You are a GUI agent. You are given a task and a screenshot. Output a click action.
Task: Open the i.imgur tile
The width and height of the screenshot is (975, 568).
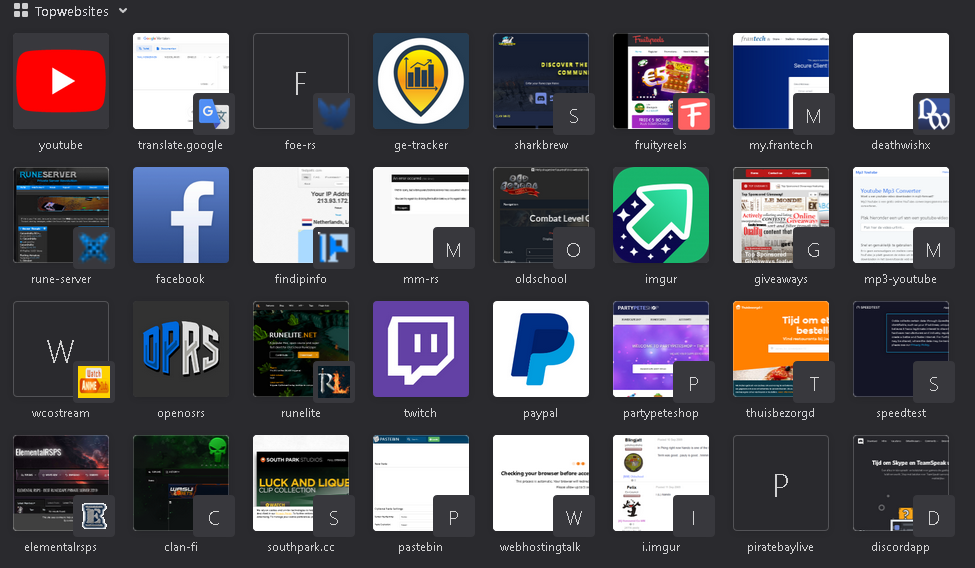[x=661, y=483]
